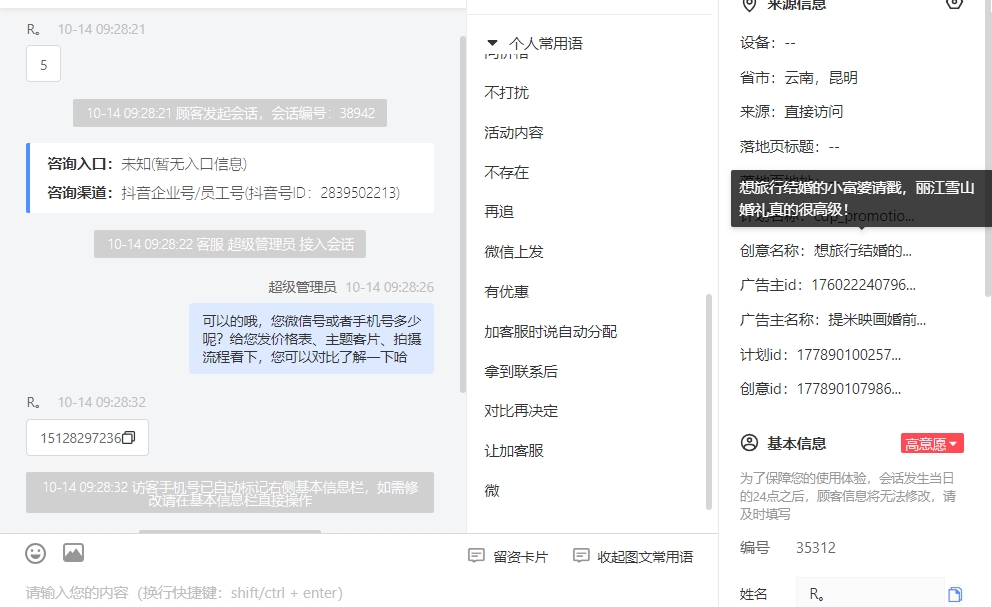Click the 访客手机号已自动标记 notice
The width and height of the screenshot is (992, 607).
pyautogui.click(x=230, y=492)
